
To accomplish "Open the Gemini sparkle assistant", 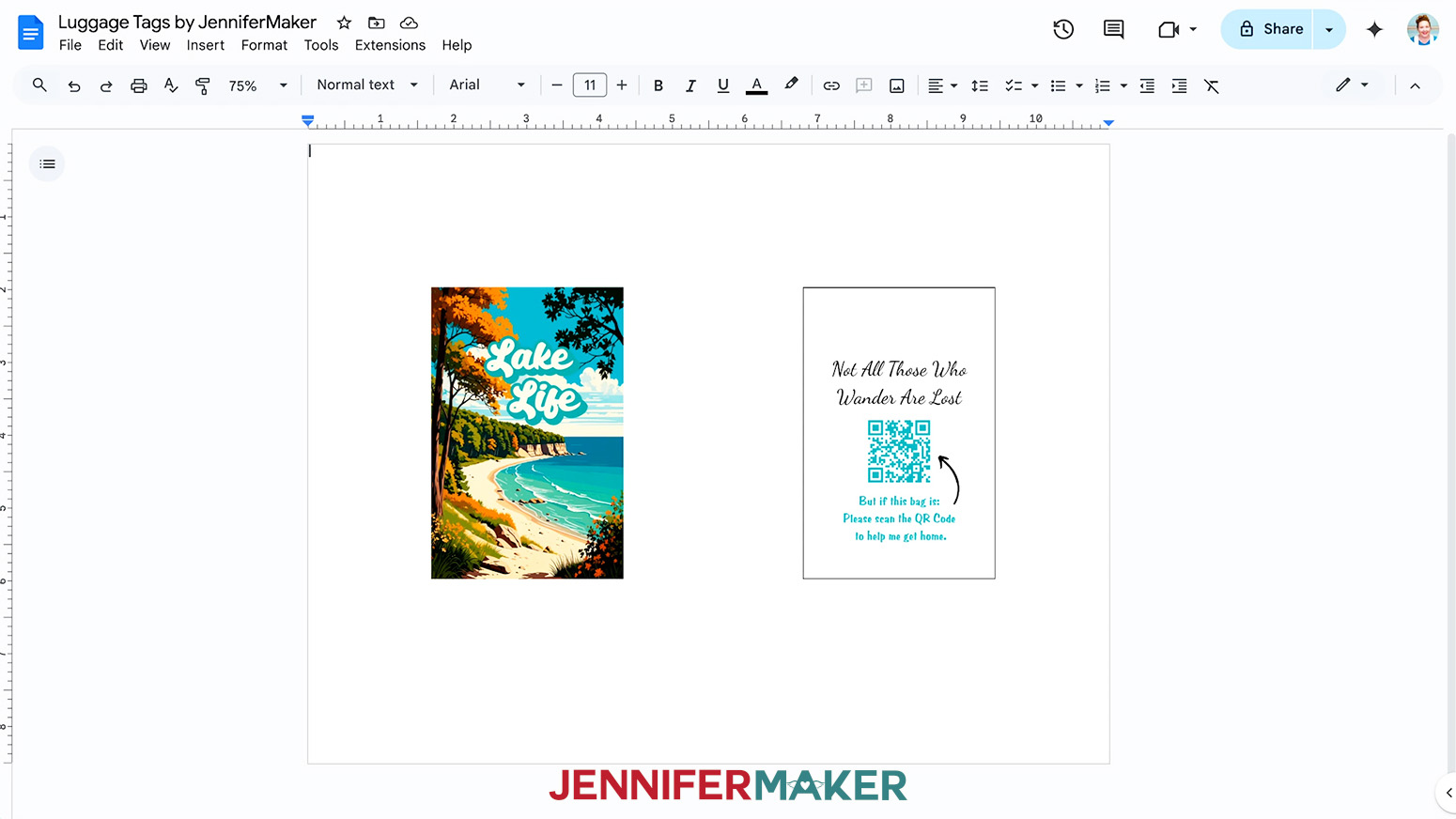I will point(1374,29).
